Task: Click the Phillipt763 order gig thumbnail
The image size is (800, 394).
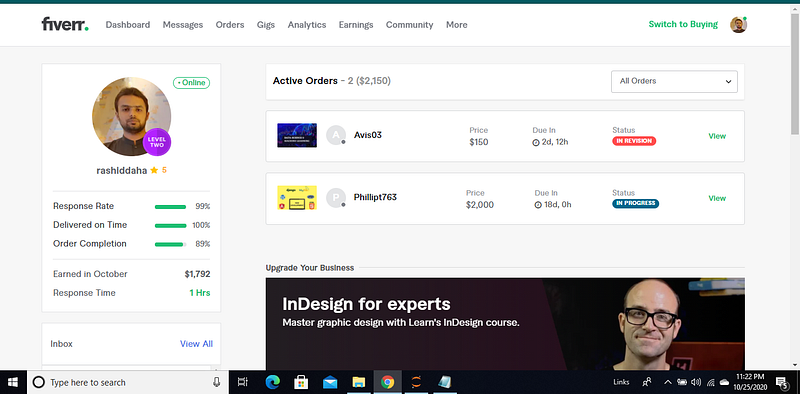Action: point(297,198)
